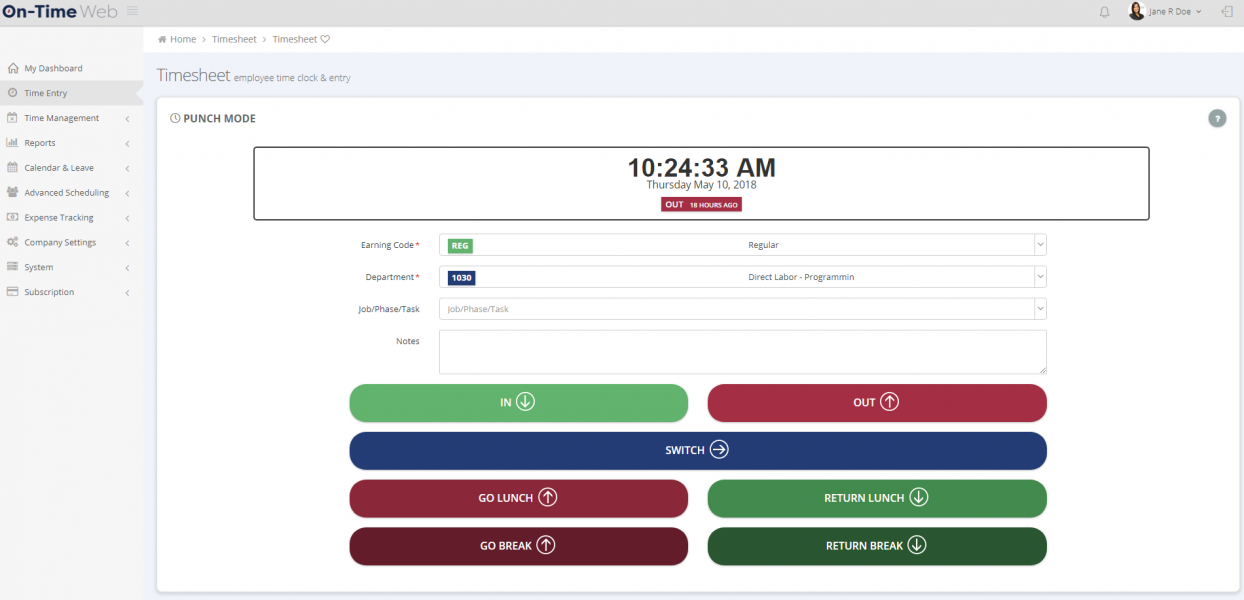The image size is (1244, 600).
Task: Click the RETURN BREAK button
Action: tap(877, 546)
